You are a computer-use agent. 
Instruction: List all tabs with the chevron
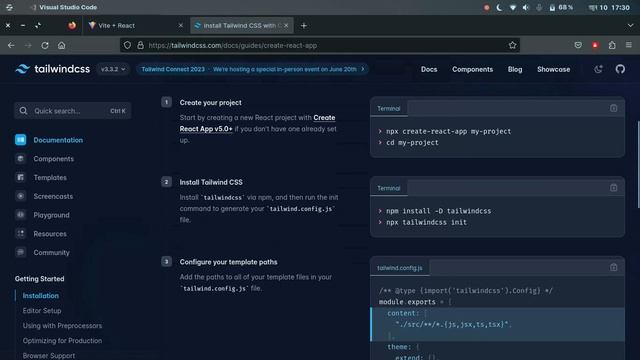[x=630, y=25]
